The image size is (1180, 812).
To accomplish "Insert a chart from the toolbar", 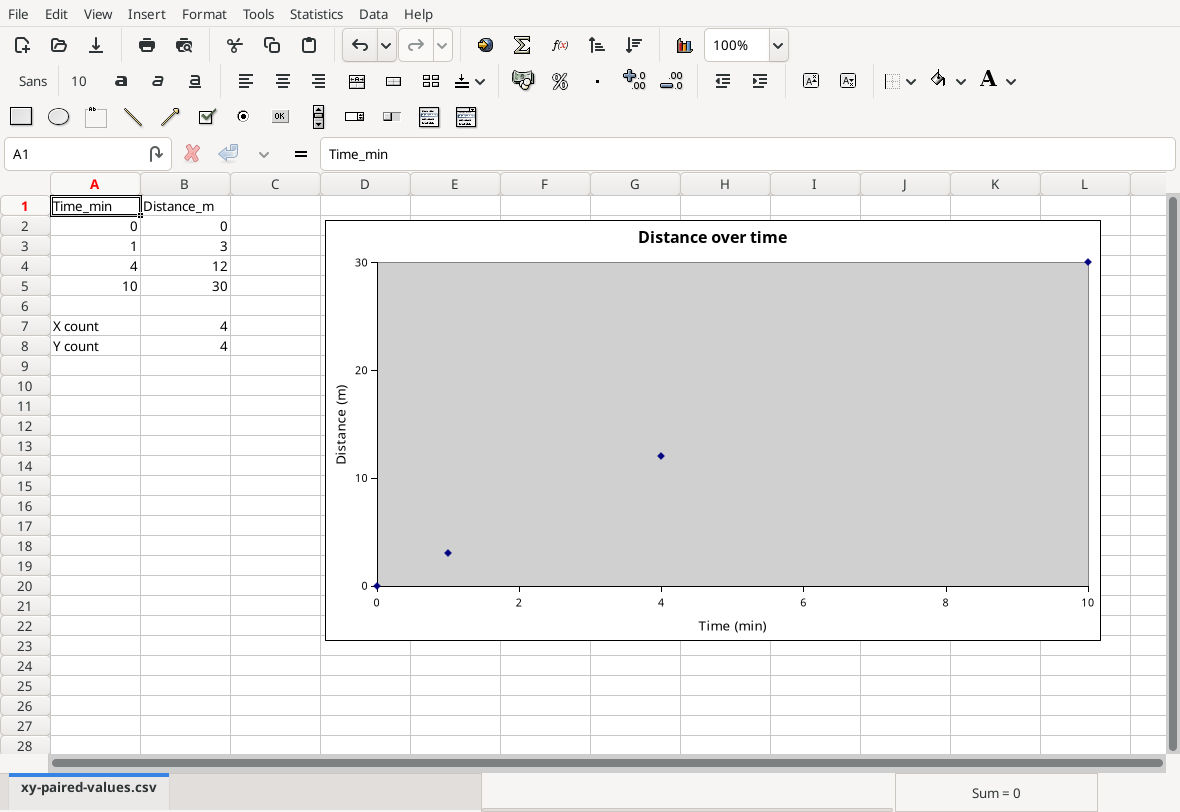I will point(684,45).
